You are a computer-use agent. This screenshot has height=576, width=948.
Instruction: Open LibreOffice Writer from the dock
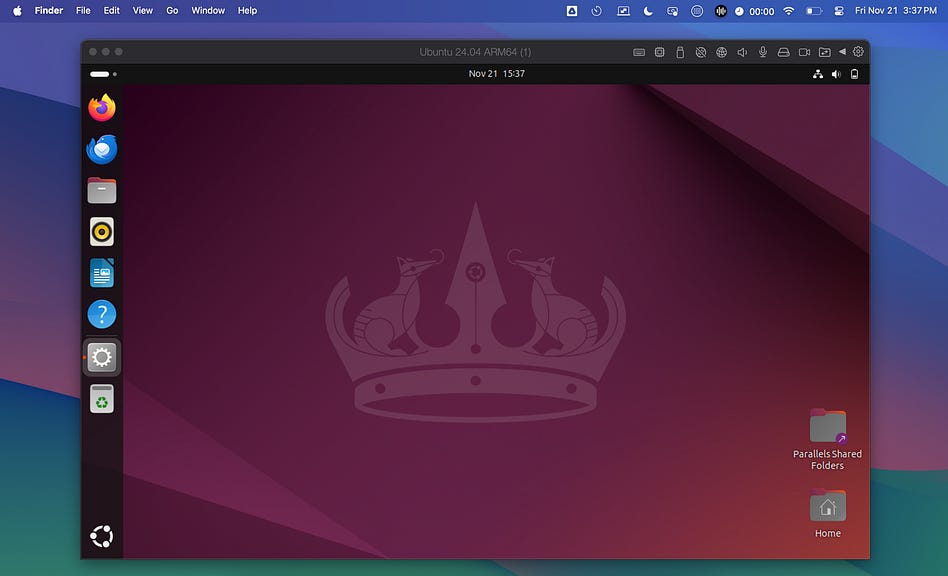[102, 273]
